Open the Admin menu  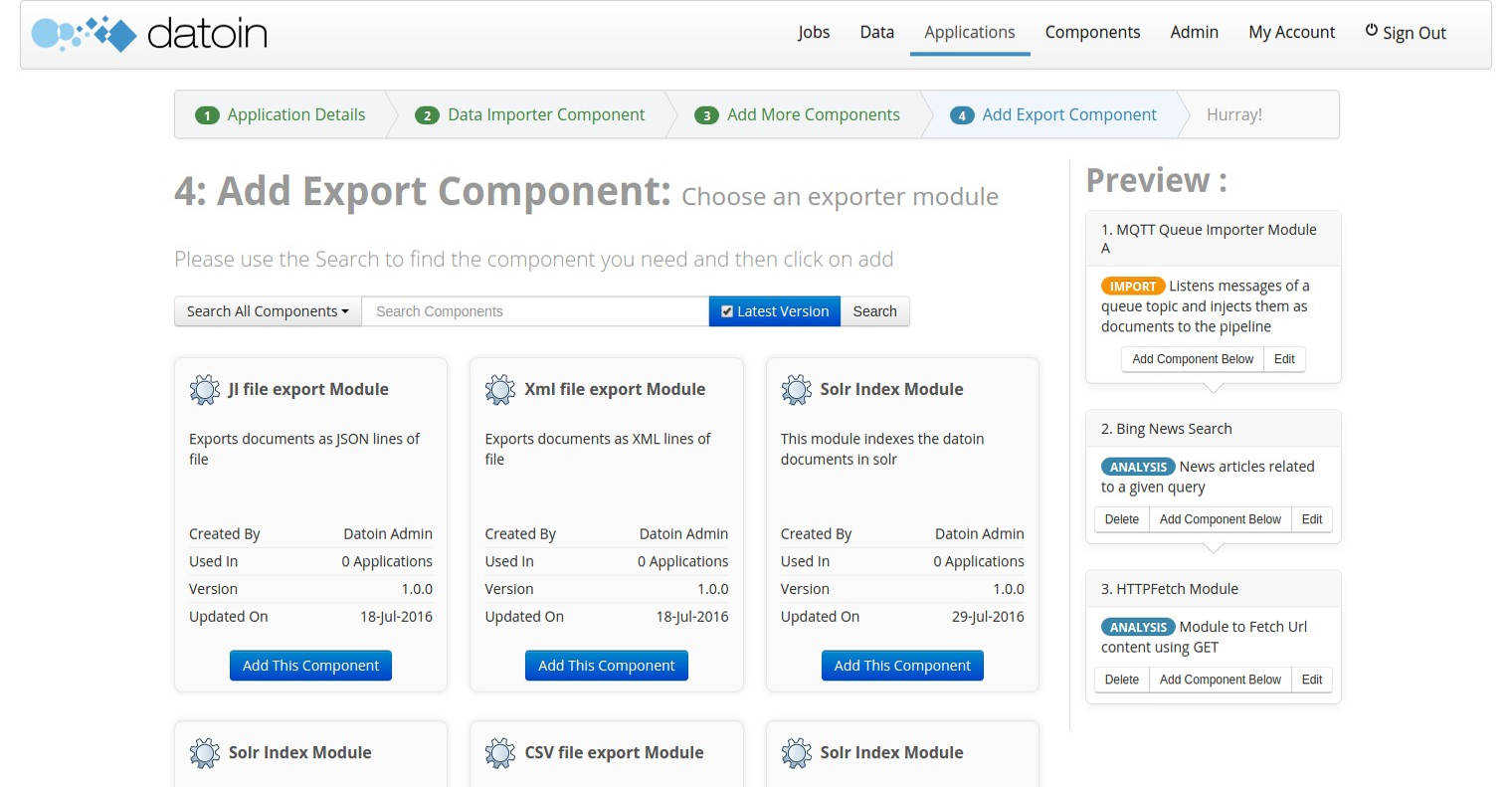pyautogui.click(x=1195, y=32)
